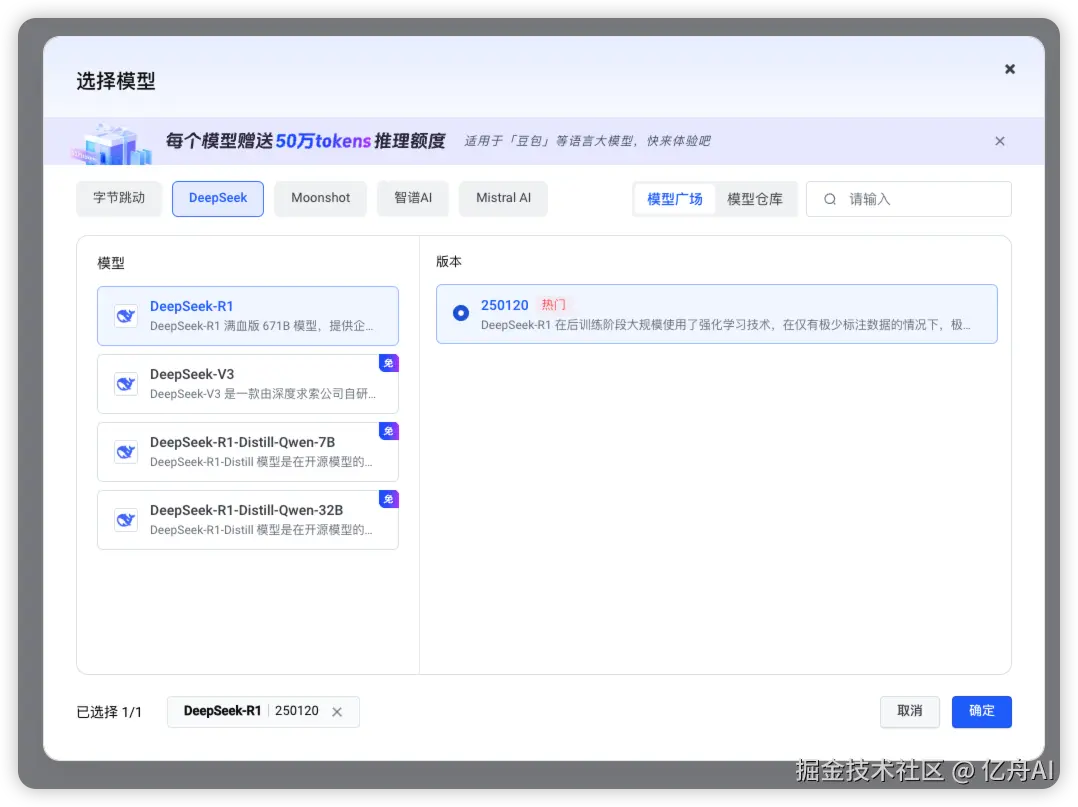Click the 模型 column heading
This screenshot has height=807, width=1078.
[x=111, y=263]
